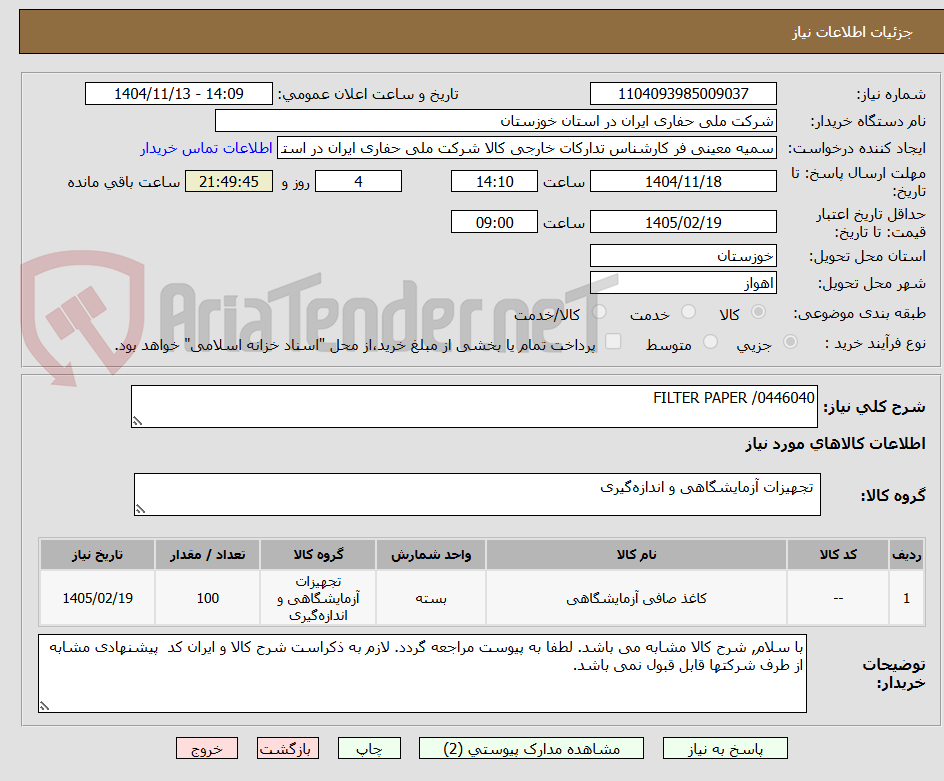Select the خدمت radio button

click(688, 311)
